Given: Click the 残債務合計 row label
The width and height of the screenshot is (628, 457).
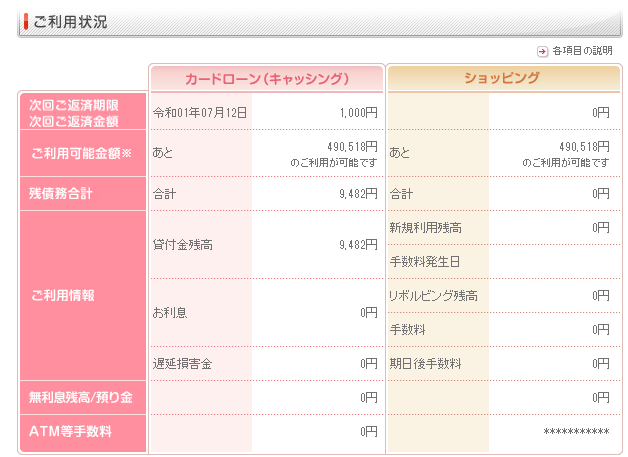Looking at the screenshot, I should click(x=60, y=193).
